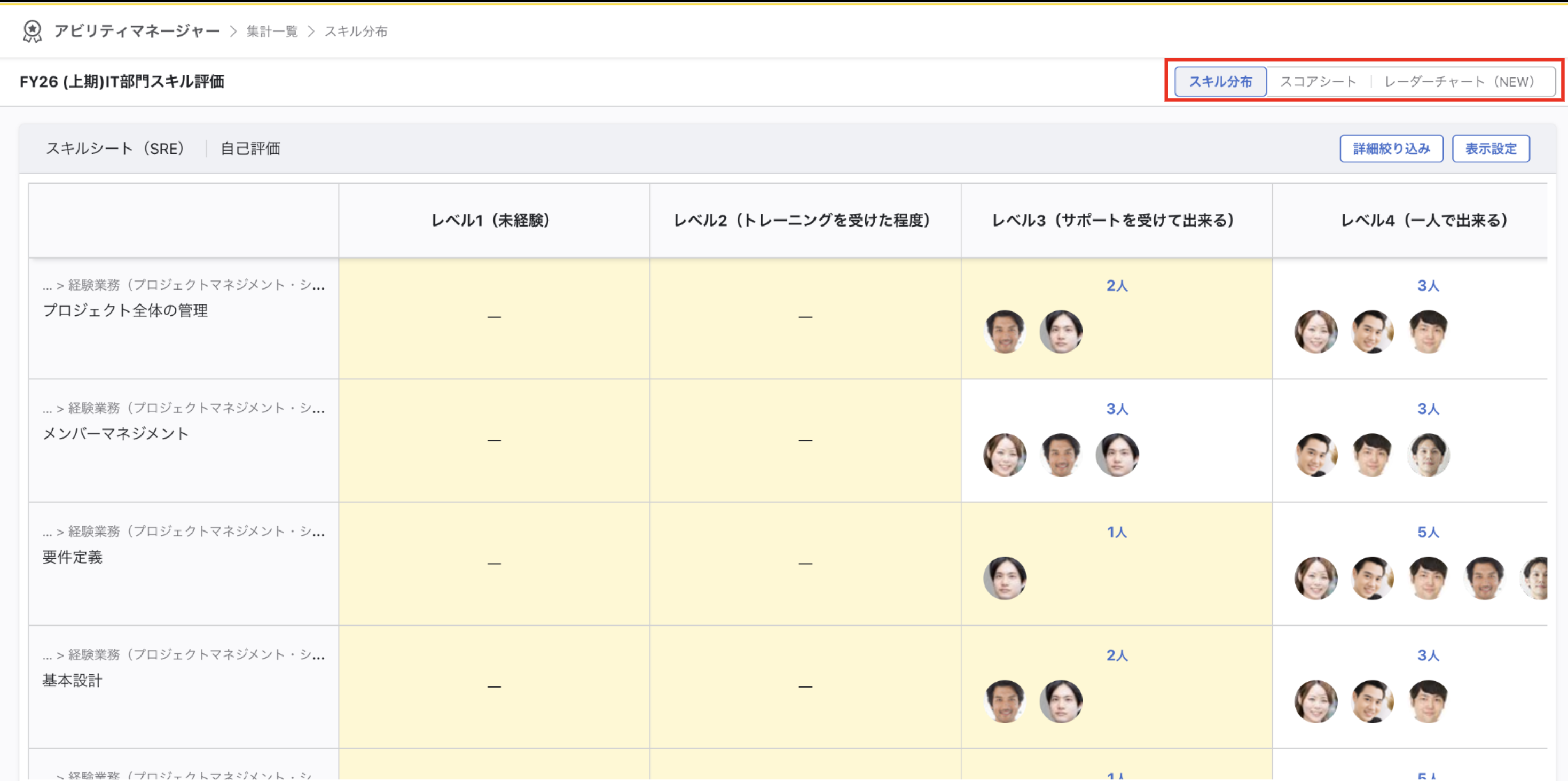This screenshot has height=781, width=1568.
Task: Click 1人 count in 要件定義 row
Action: [x=1117, y=532]
